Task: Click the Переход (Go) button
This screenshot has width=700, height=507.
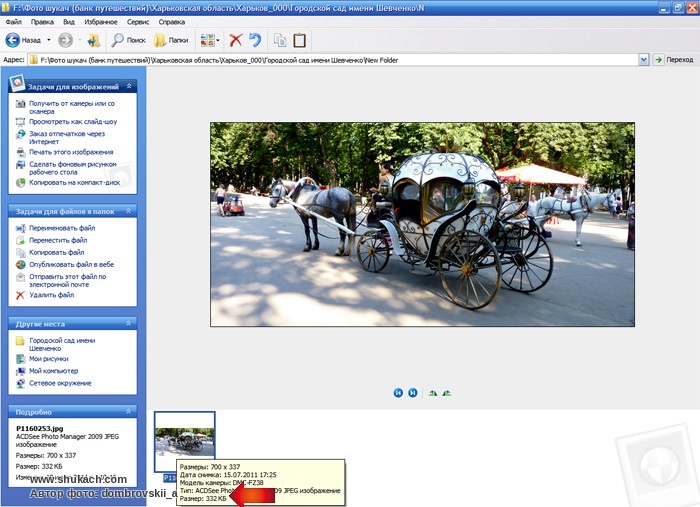Action: (x=674, y=60)
